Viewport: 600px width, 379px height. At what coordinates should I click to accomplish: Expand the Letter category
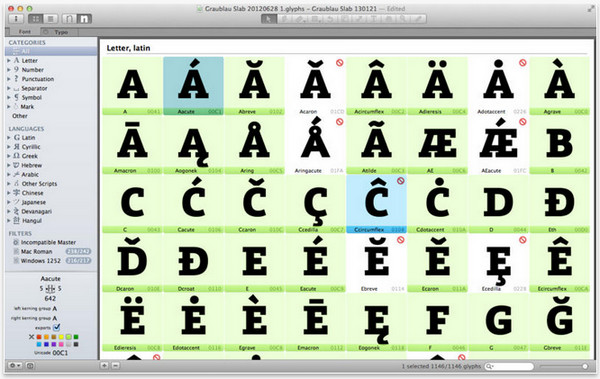(x=9, y=60)
